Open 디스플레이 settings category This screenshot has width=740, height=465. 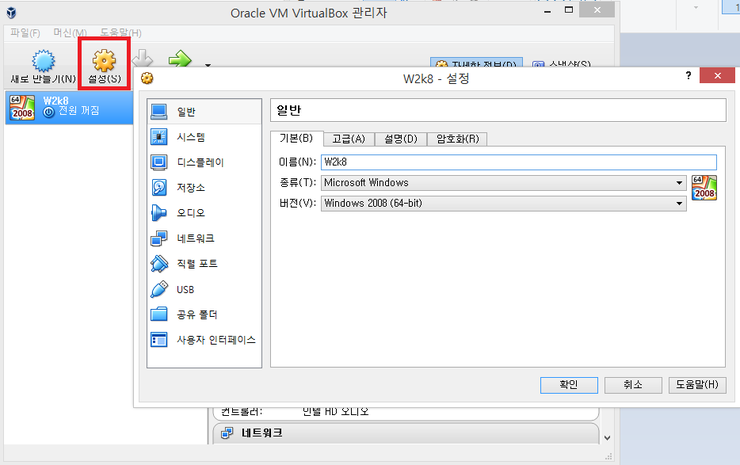tap(199, 162)
